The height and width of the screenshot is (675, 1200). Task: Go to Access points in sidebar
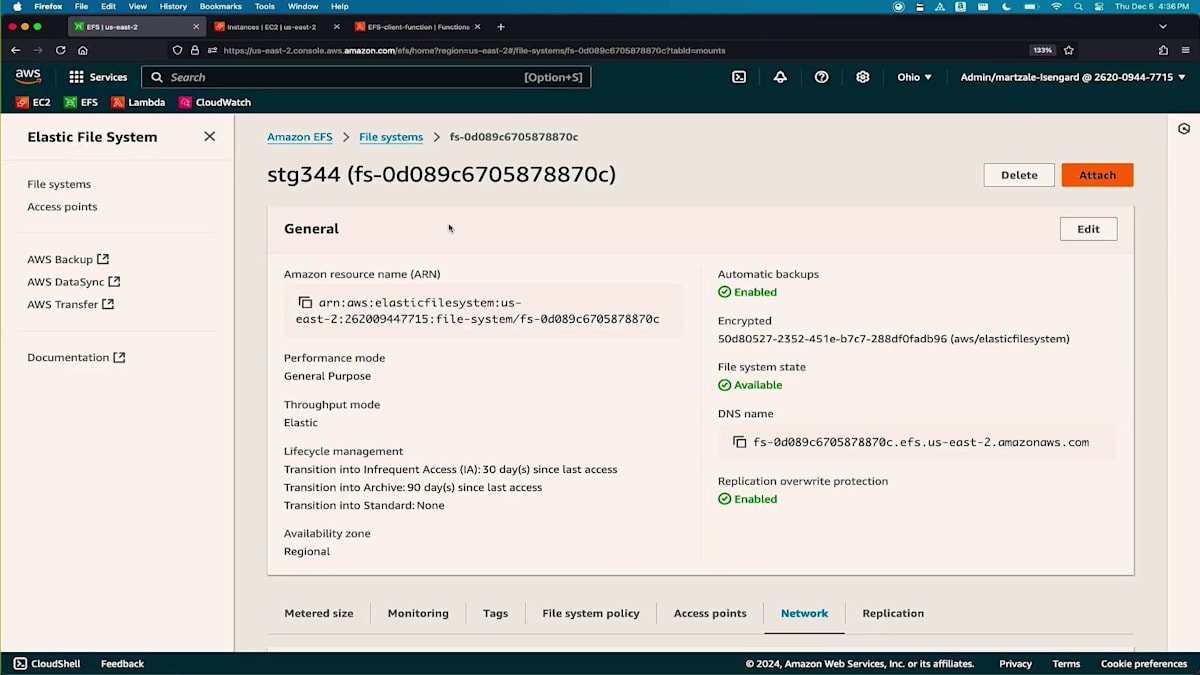pyautogui.click(x=62, y=207)
